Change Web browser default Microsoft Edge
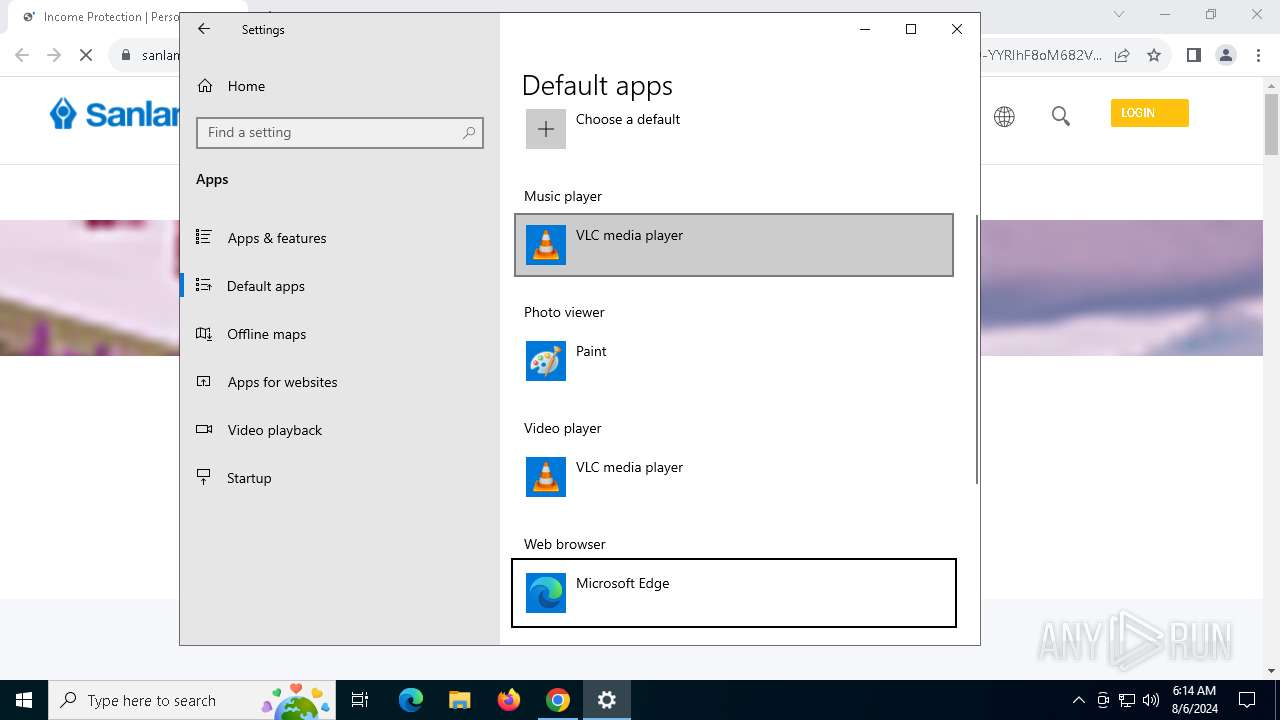Screen dimensions: 1280x720 pyautogui.click(x=734, y=593)
